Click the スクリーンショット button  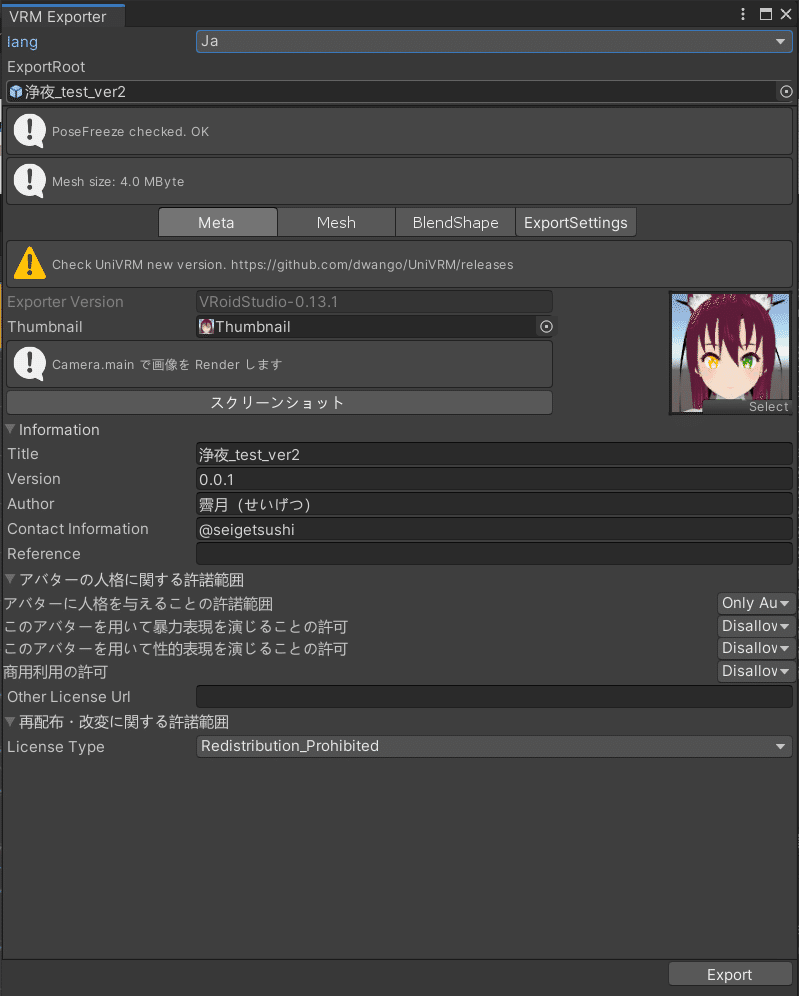(x=279, y=403)
